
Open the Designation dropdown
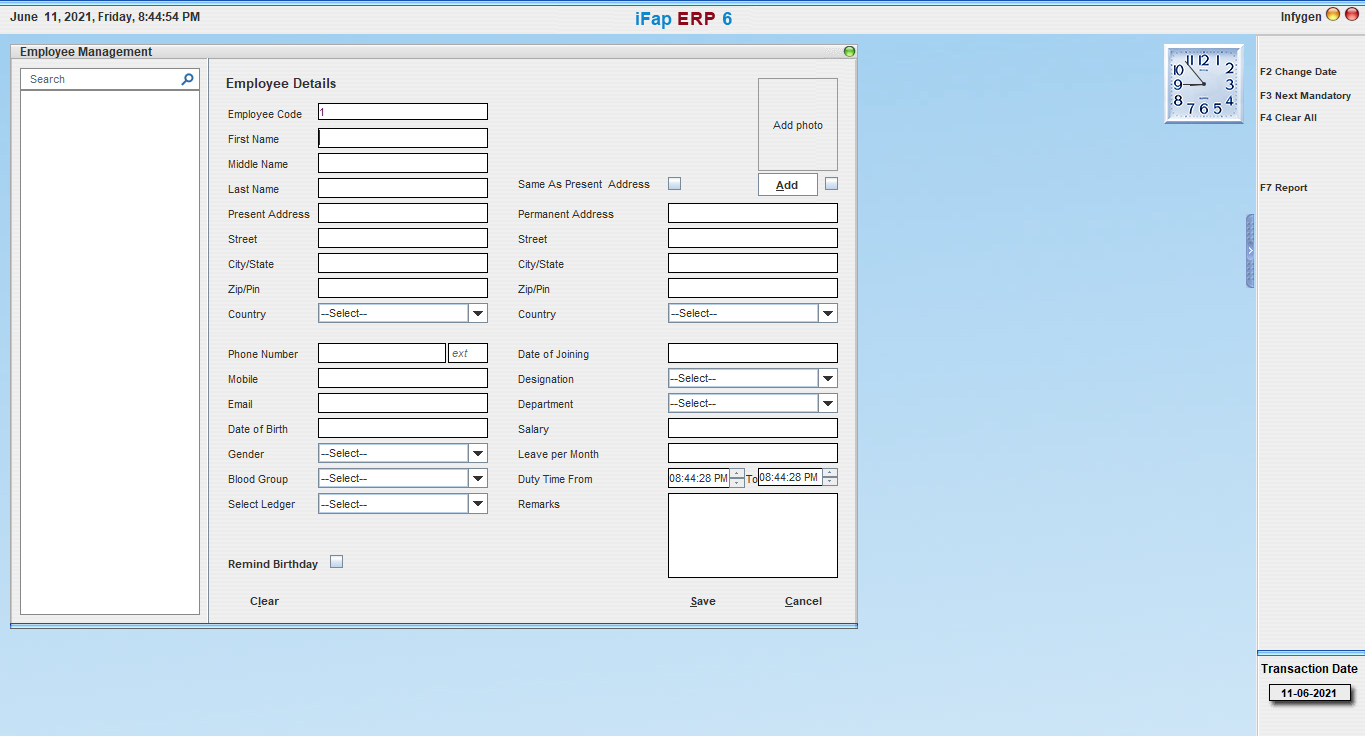827,379
